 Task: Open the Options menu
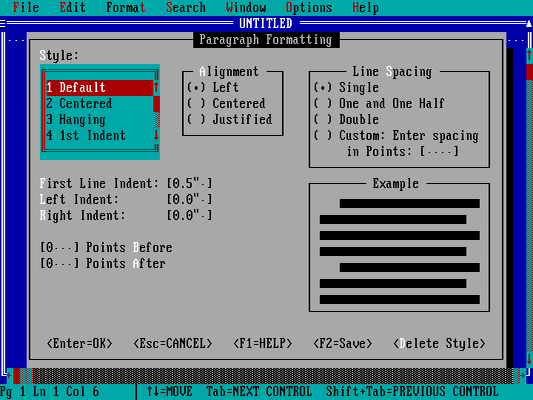point(309,7)
